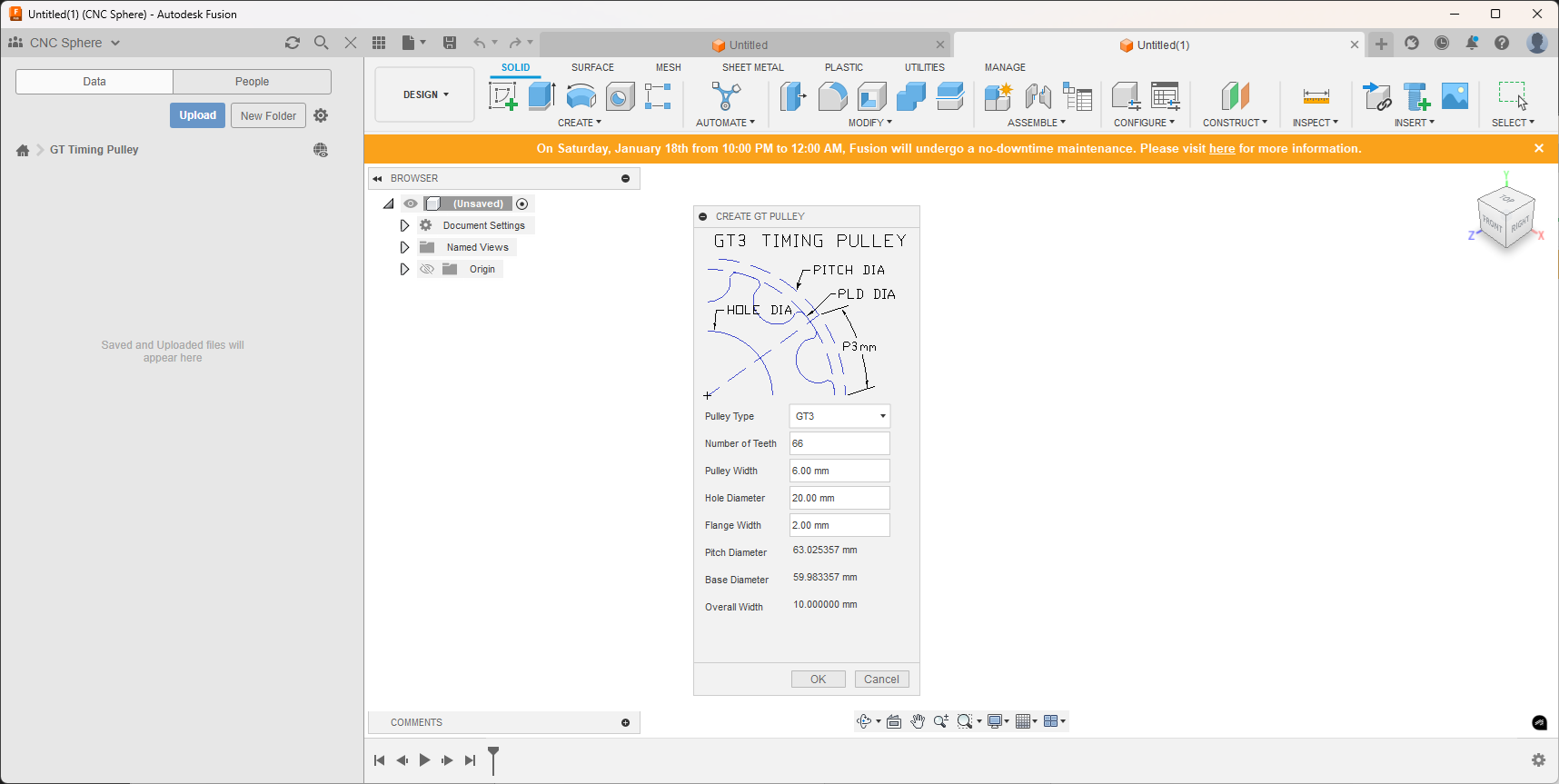1559x784 pixels.
Task: Click the Save icon
Action: point(450,43)
